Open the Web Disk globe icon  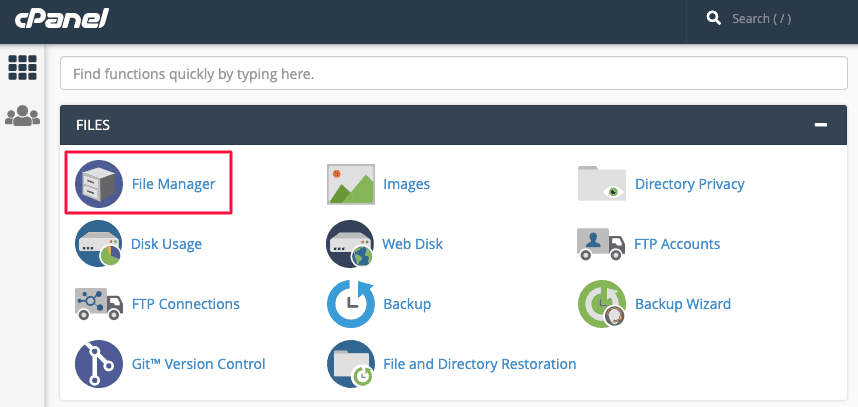point(350,243)
